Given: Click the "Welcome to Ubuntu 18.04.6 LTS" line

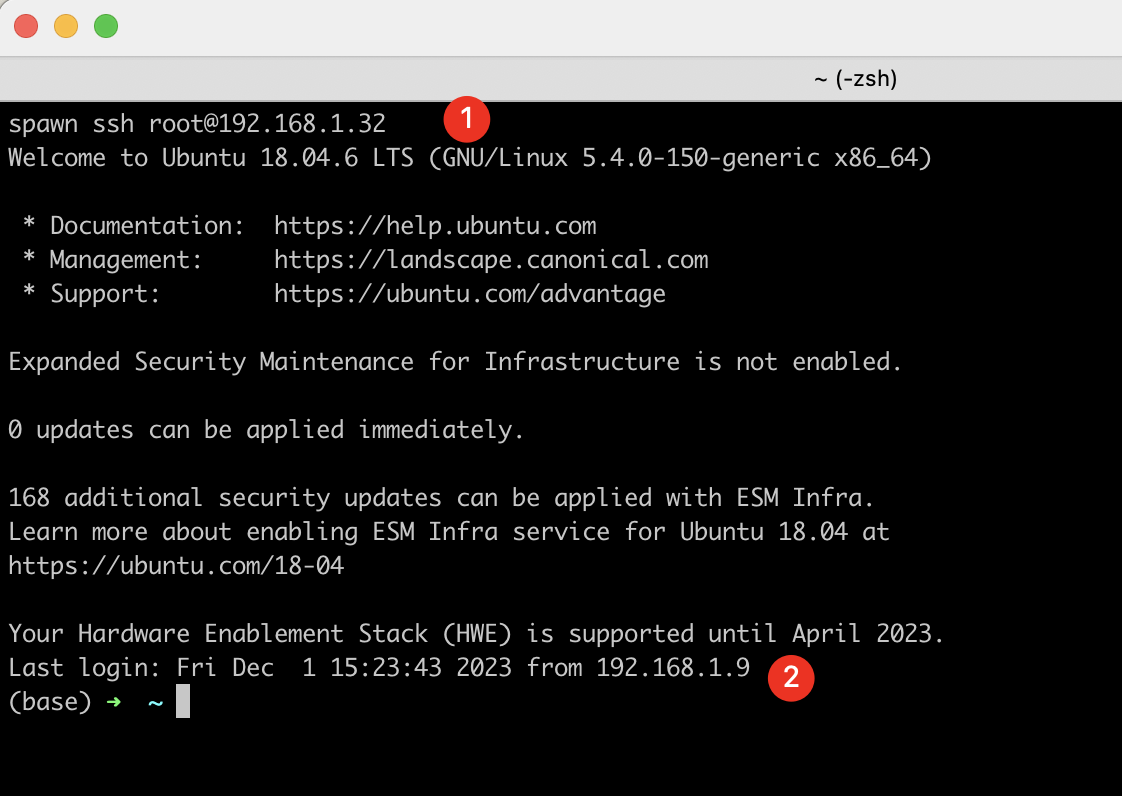Looking at the screenshot, I should (x=470, y=158).
